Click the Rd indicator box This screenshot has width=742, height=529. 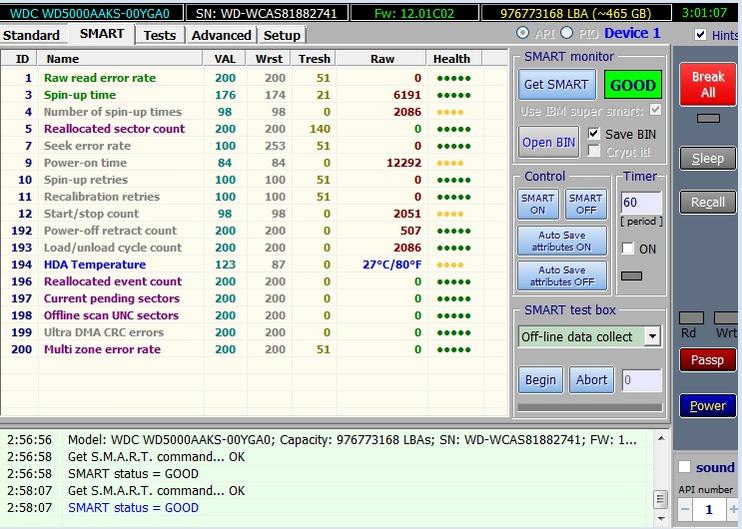tap(691, 317)
